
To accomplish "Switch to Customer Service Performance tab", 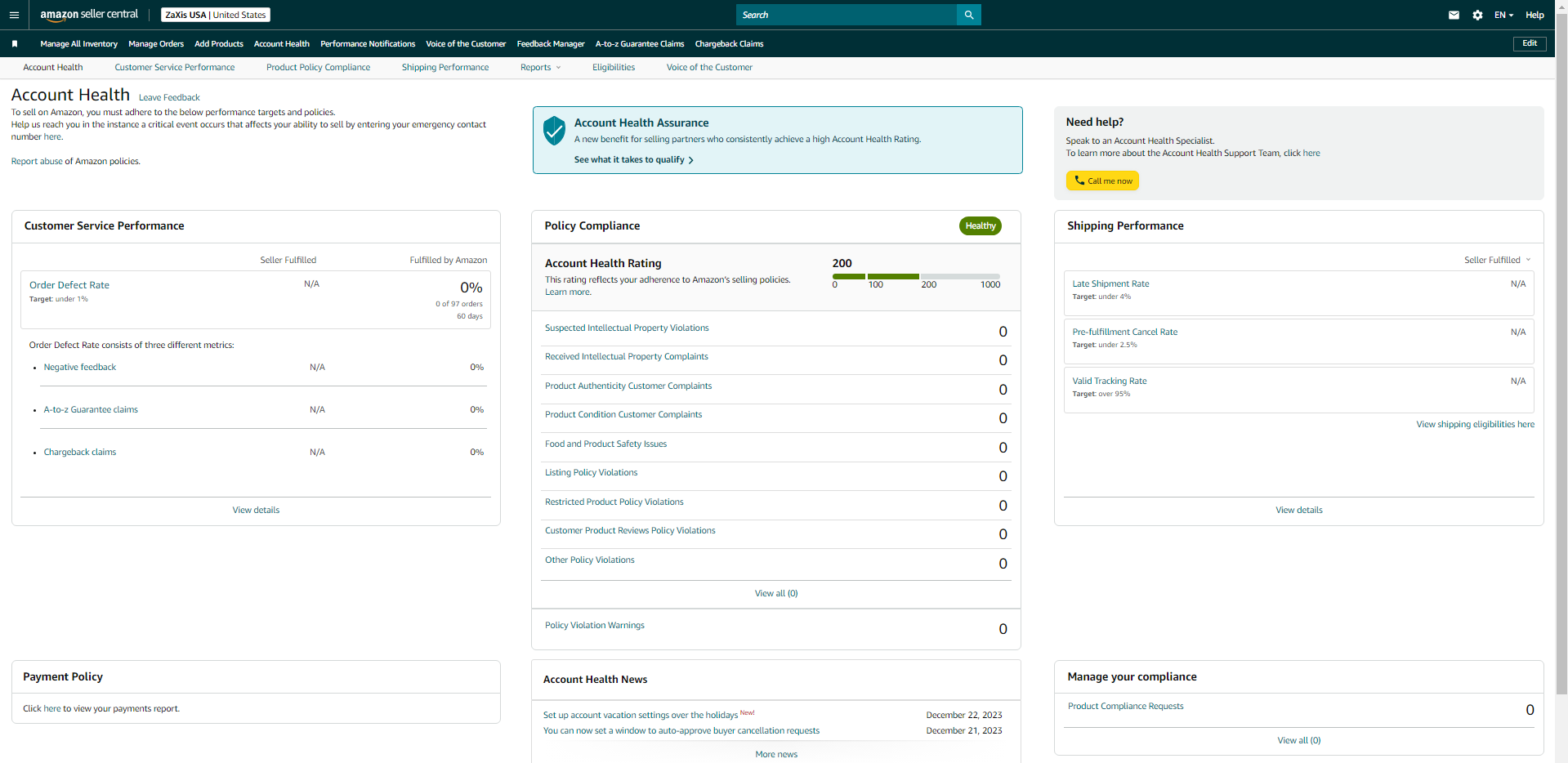I will (x=175, y=67).
